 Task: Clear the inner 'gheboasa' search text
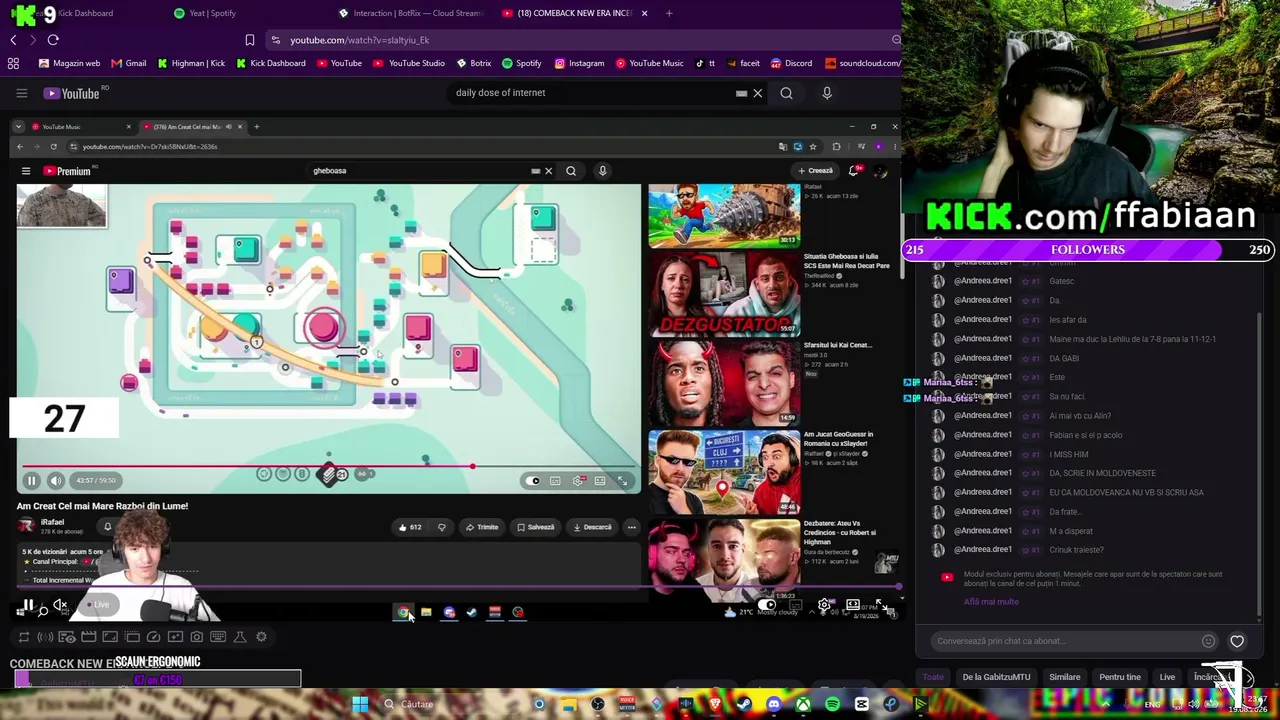click(x=548, y=171)
